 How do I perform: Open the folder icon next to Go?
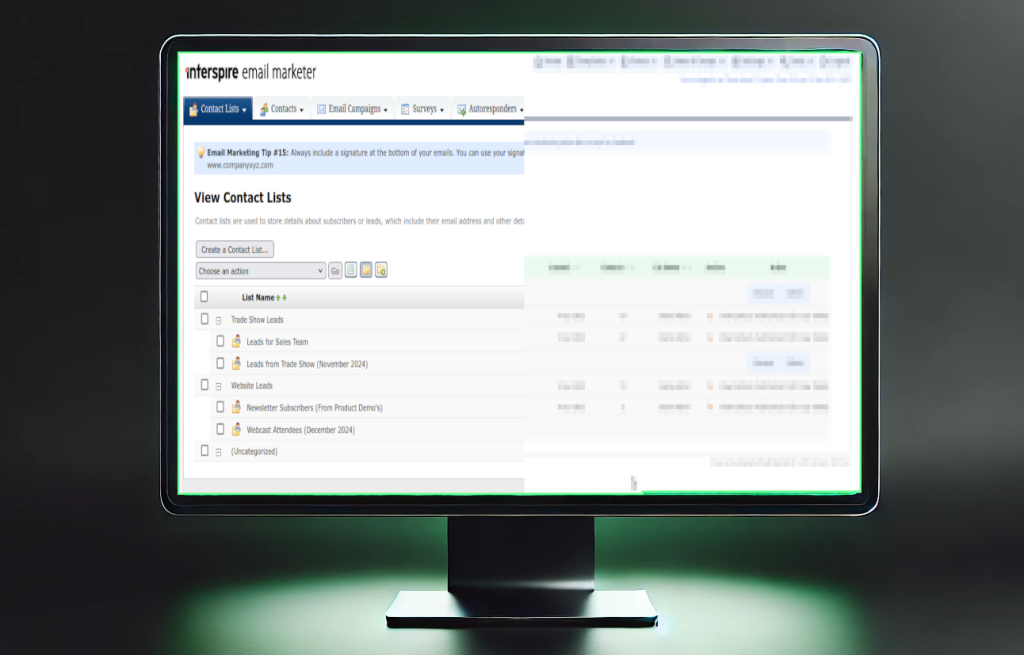click(x=366, y=271)
